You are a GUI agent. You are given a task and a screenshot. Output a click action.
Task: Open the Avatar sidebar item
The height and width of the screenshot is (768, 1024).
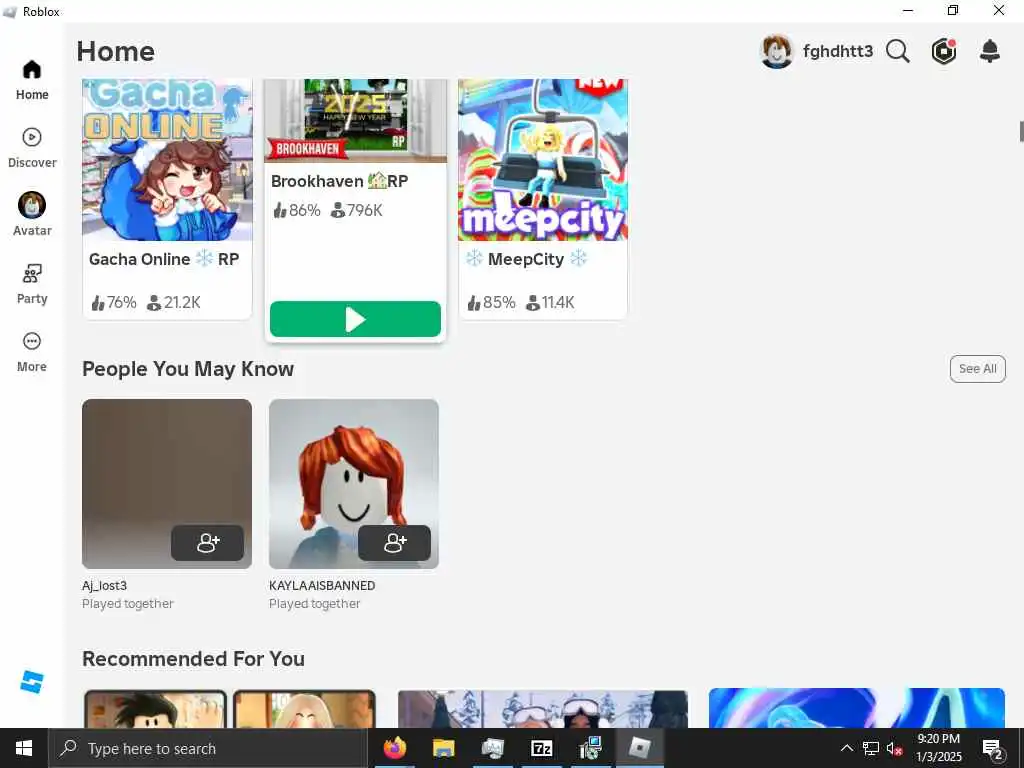click(x=32, y=214)
